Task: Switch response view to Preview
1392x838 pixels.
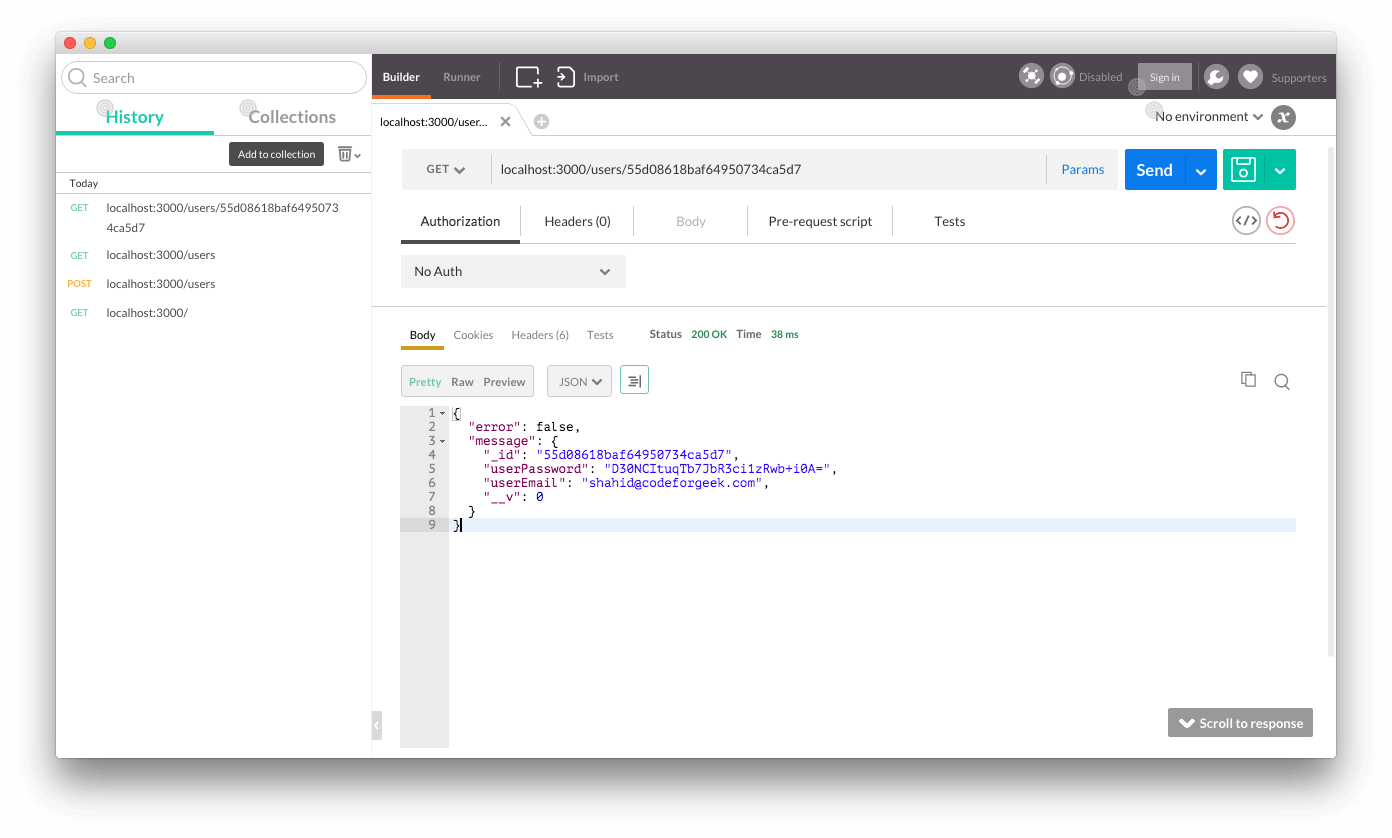Action: click(504, 382)
